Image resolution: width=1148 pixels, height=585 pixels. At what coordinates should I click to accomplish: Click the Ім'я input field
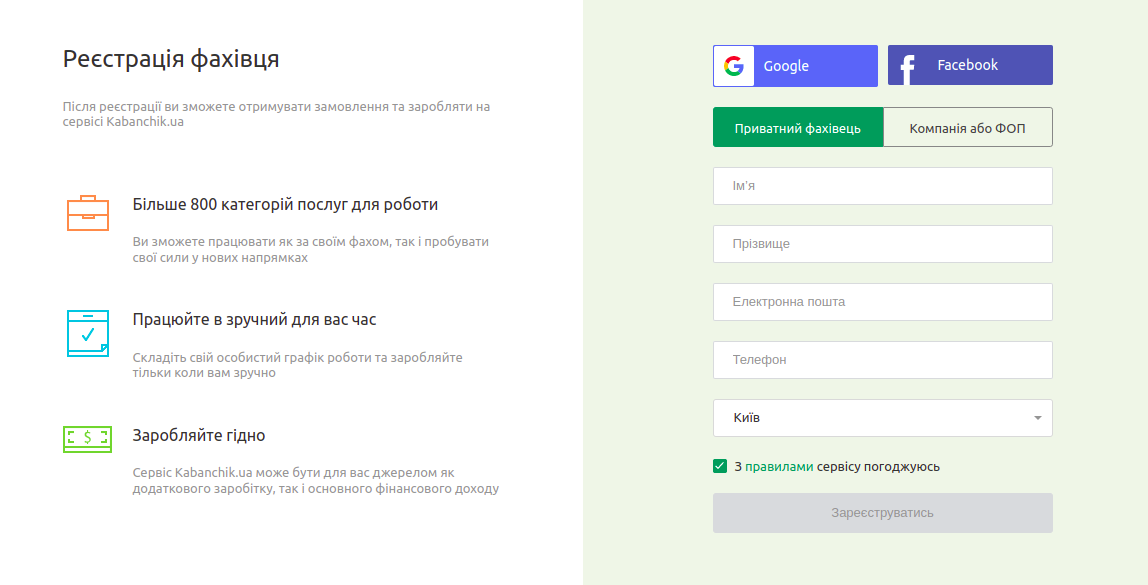pyautogui.click(x=882, y=186)
